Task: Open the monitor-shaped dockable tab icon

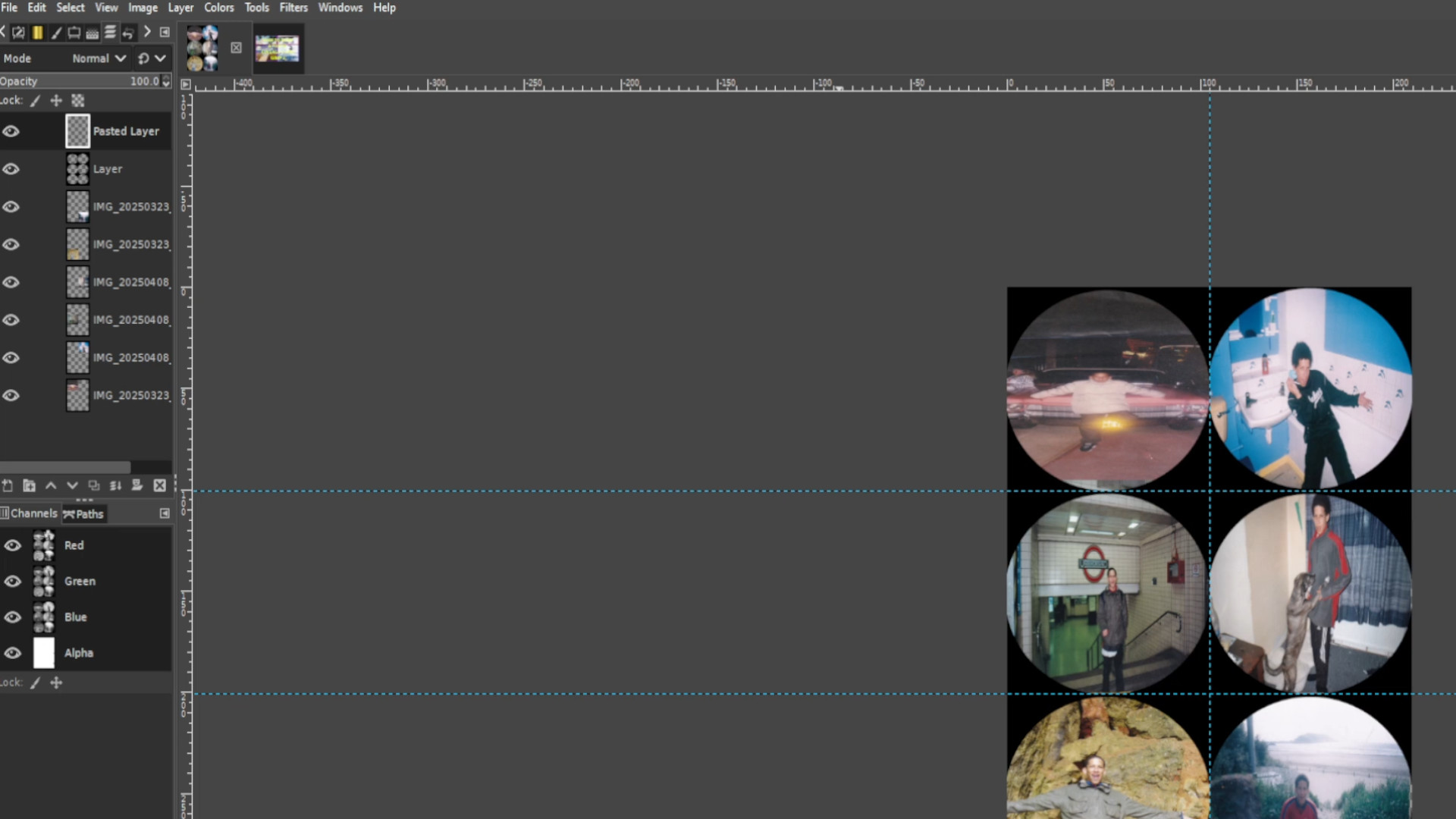Action: click(x=74, y=33)
